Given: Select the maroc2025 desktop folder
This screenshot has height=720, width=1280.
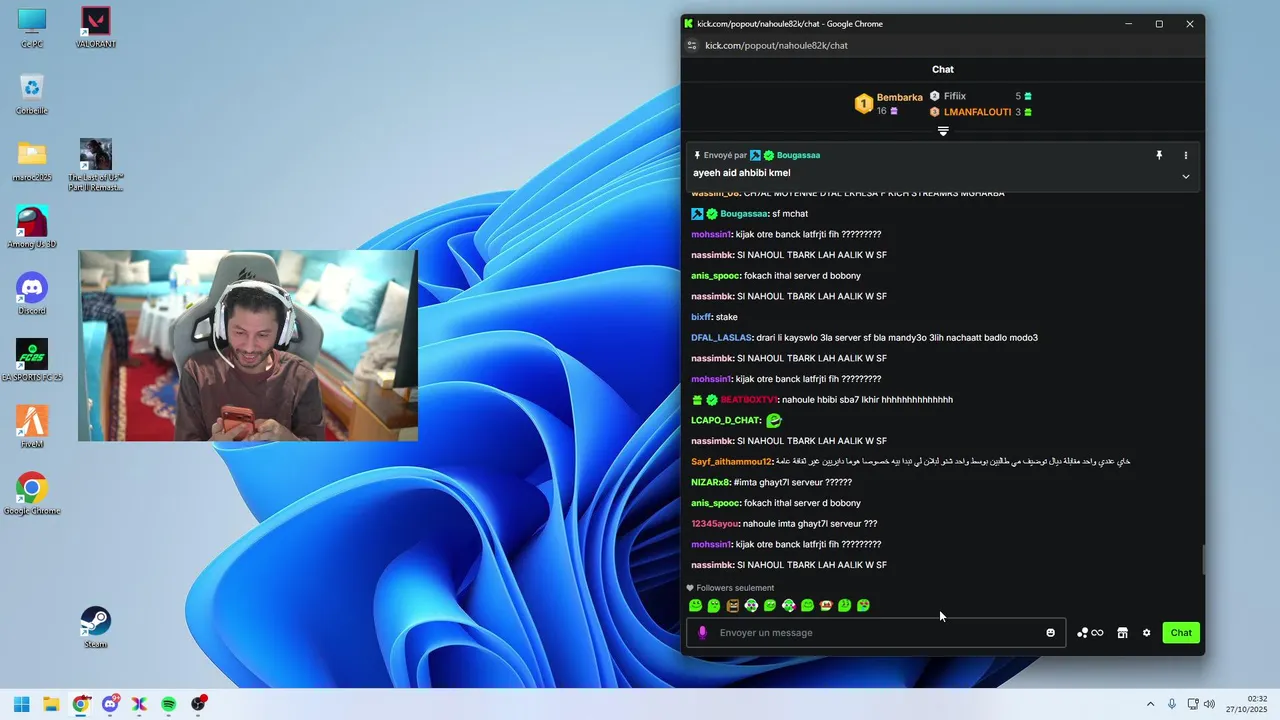Looking at the screenshot, I should coord(32,160).
